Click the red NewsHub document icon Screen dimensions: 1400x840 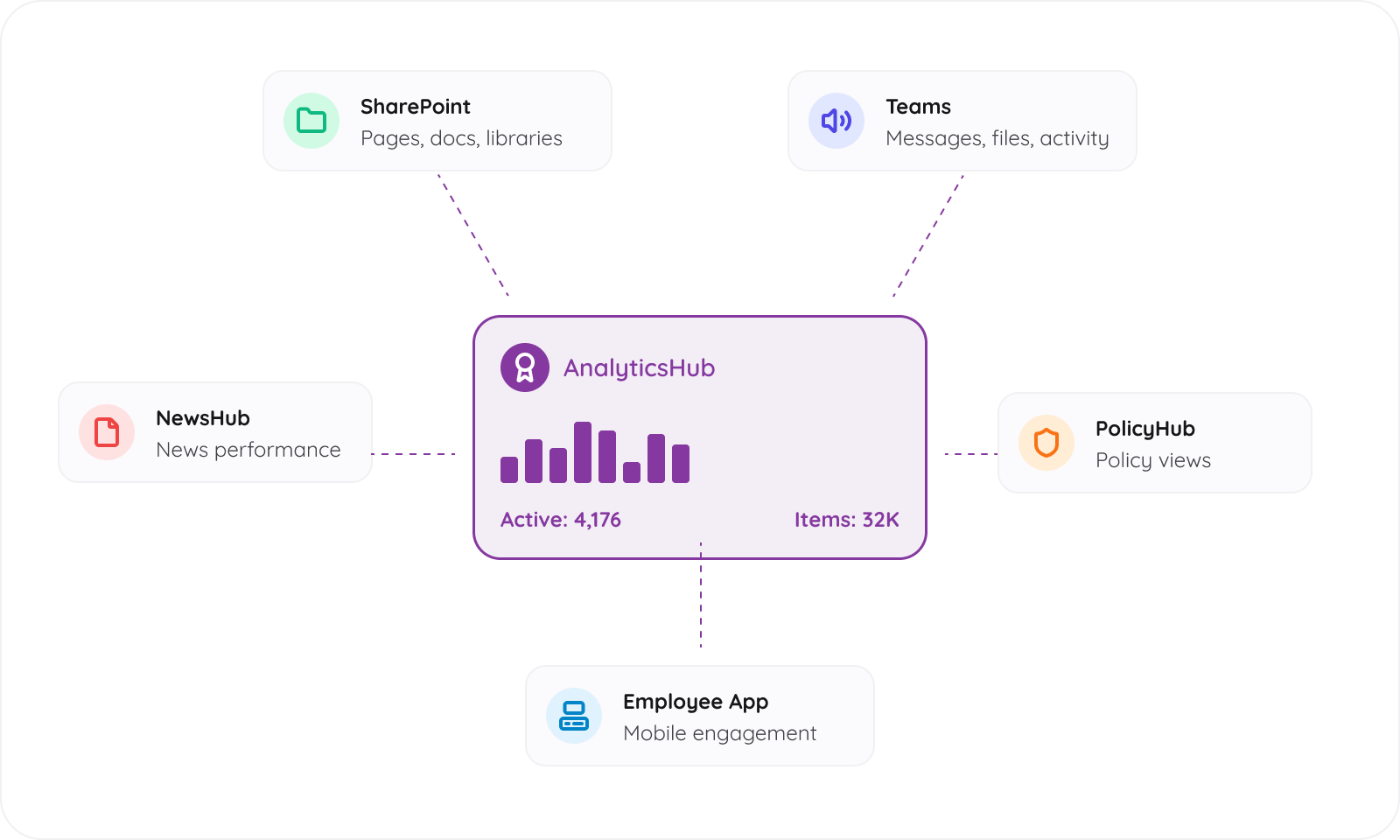[x=107, y=432]
